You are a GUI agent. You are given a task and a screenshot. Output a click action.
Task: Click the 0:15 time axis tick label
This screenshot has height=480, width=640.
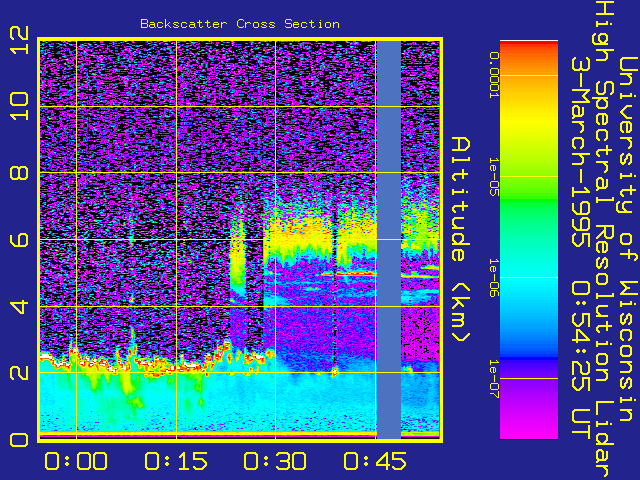click(176, 461)
